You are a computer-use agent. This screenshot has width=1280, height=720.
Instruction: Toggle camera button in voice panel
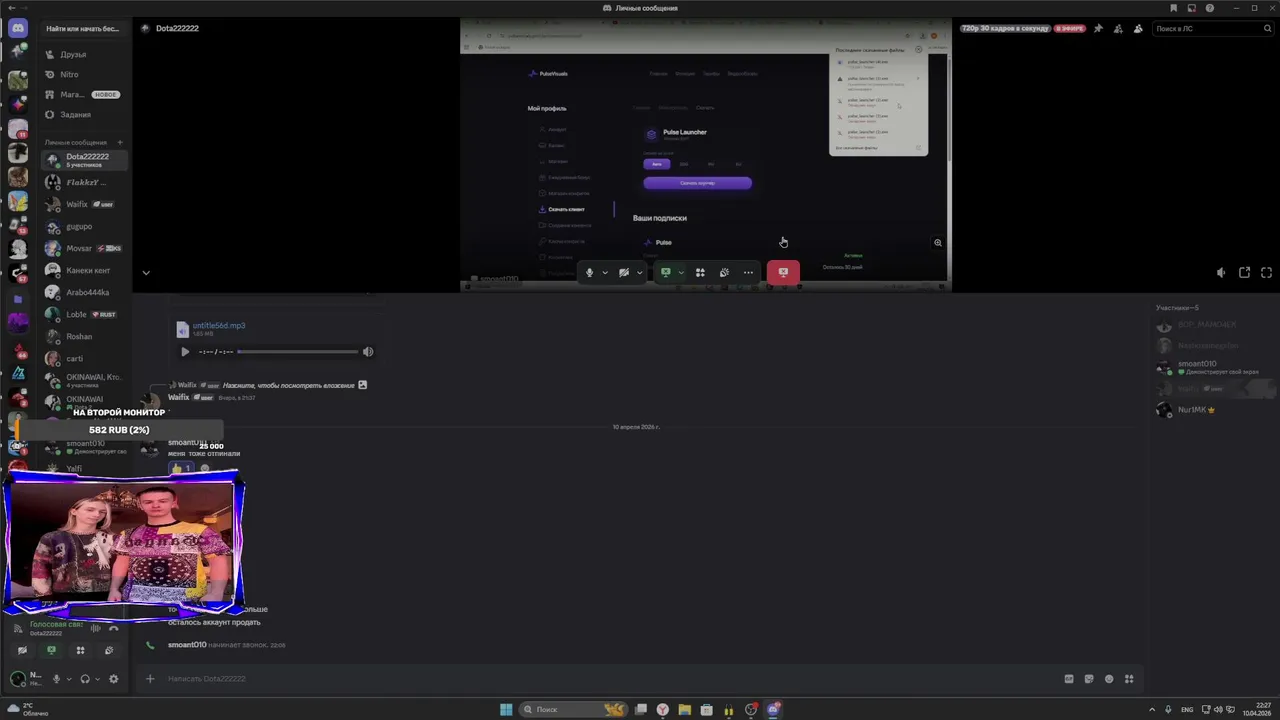pos(22,650)
